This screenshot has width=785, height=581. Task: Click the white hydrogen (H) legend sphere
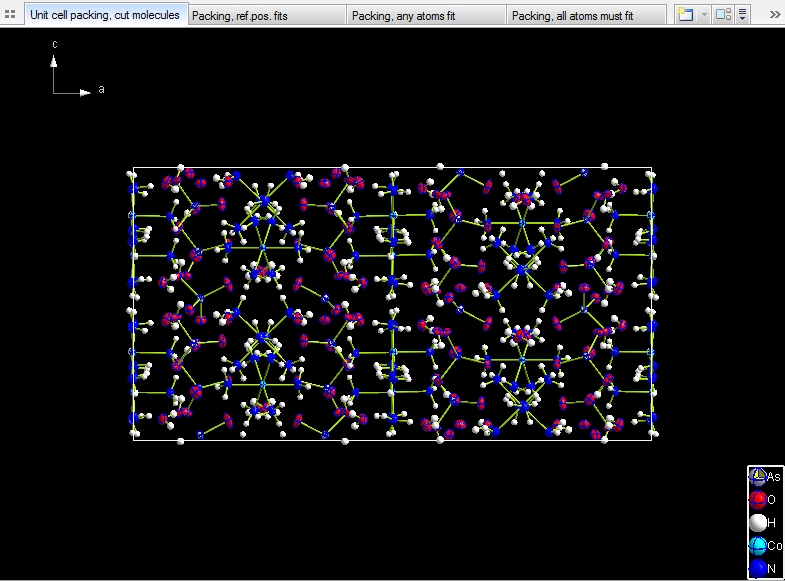tap(758, 523)
